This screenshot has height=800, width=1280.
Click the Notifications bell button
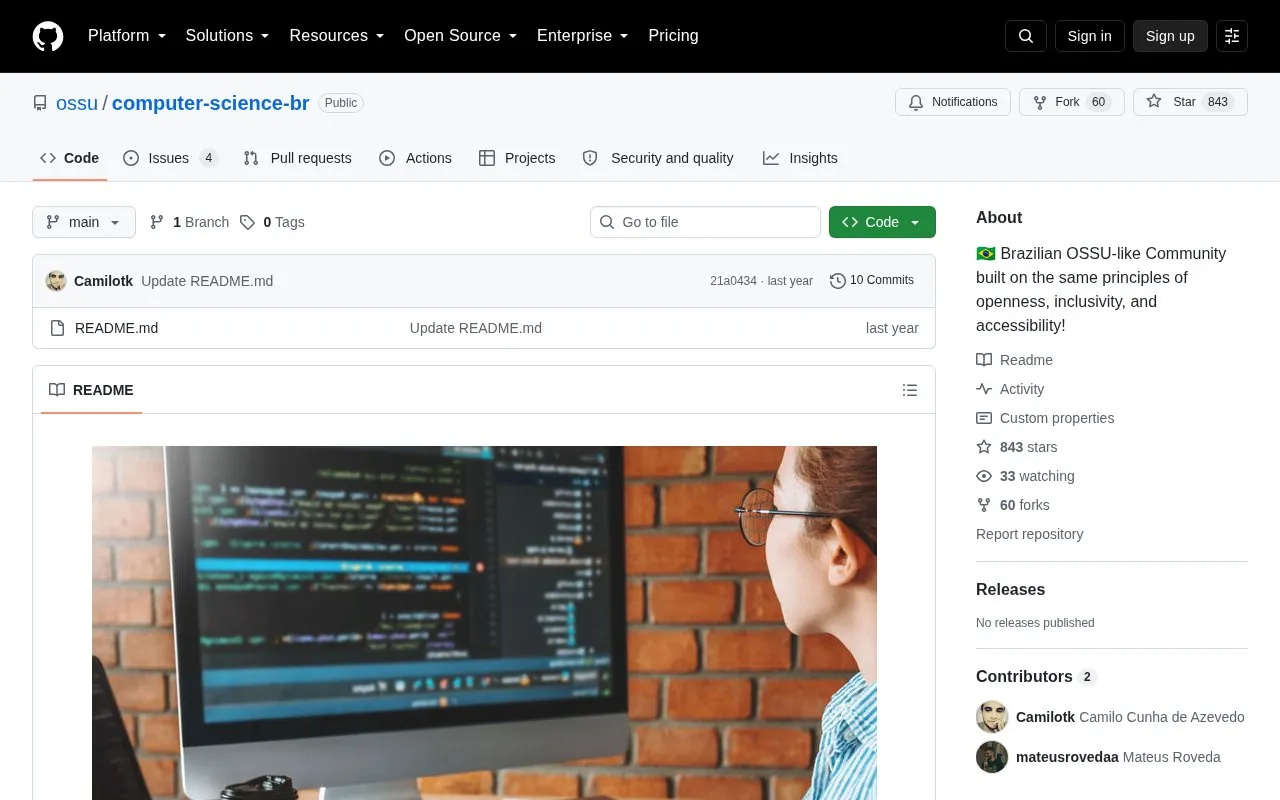tap(953, 102)
